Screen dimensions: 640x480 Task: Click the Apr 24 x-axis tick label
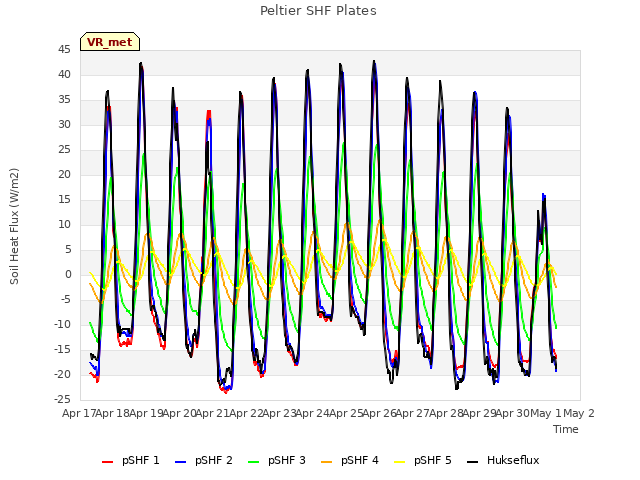pos(312,413)
